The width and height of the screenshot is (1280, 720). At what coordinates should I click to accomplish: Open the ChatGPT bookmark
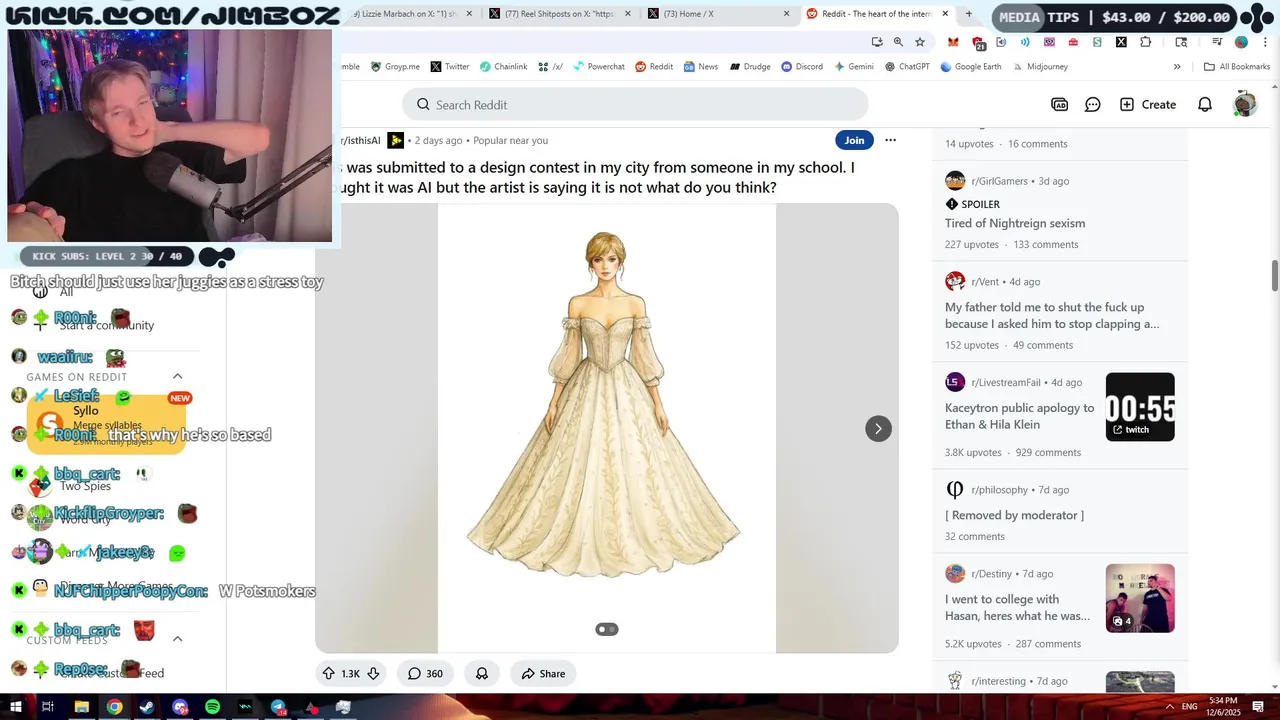pyautogui.click(x=906, y=67)
